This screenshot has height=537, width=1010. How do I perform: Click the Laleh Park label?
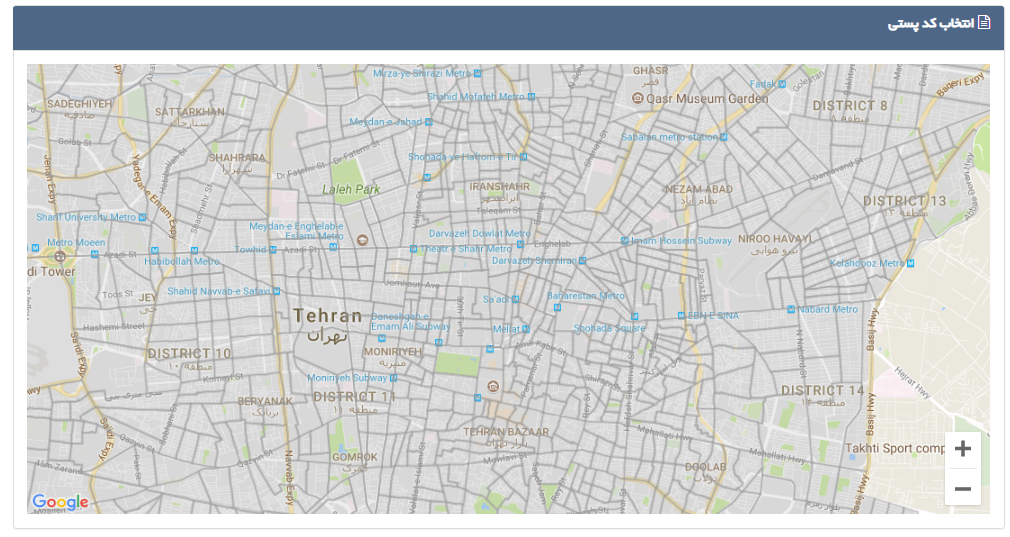[351, 189]
